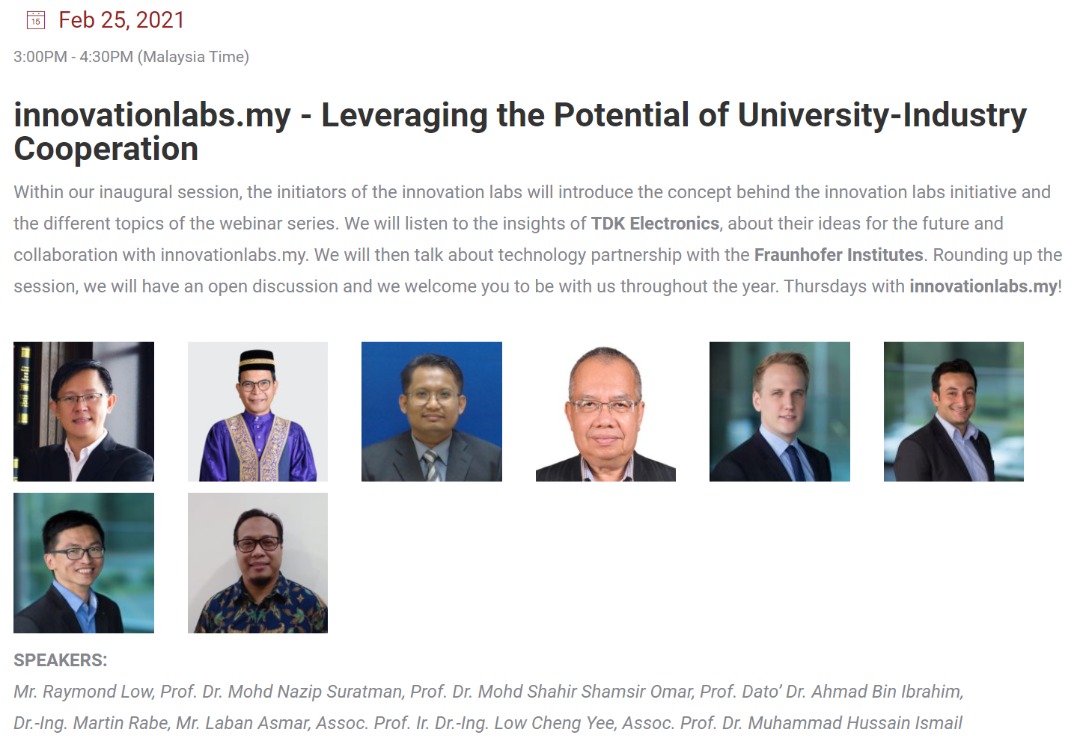Click bold innovationlabs.my at end of description
1080x744 pixels.
982,286
